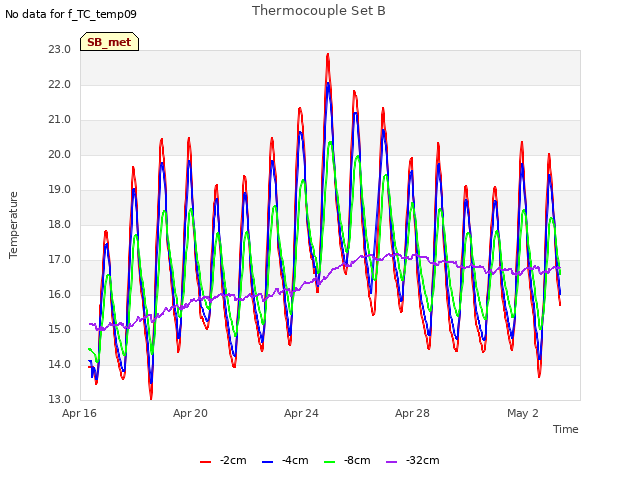
Task: Click the 18.0 y-axis tick label
Action: (x=60, y=224)
